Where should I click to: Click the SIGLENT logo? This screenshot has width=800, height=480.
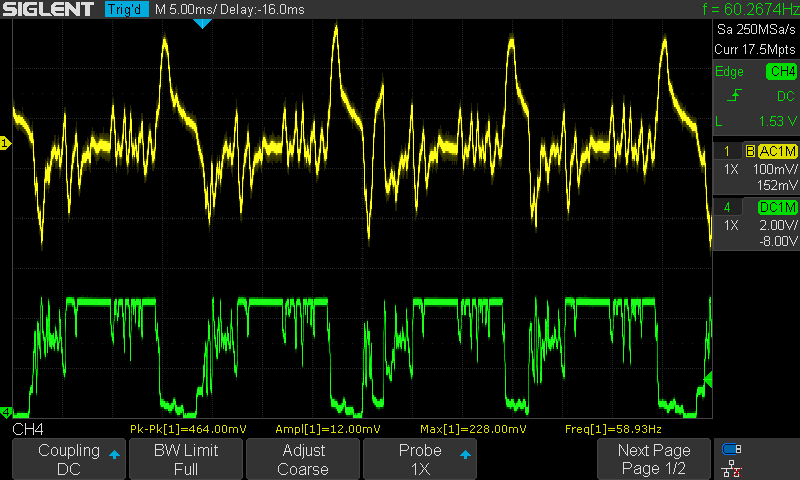[x=48, y=9]
